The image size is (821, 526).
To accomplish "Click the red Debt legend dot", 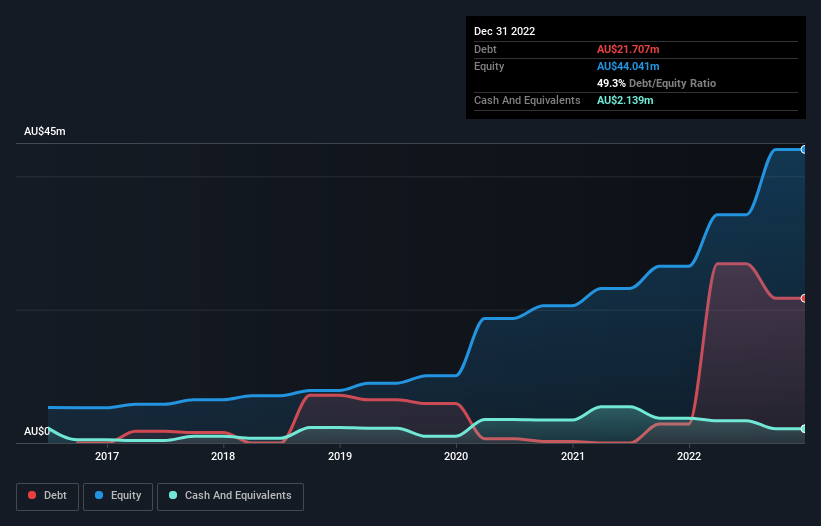I will point(32,495).
